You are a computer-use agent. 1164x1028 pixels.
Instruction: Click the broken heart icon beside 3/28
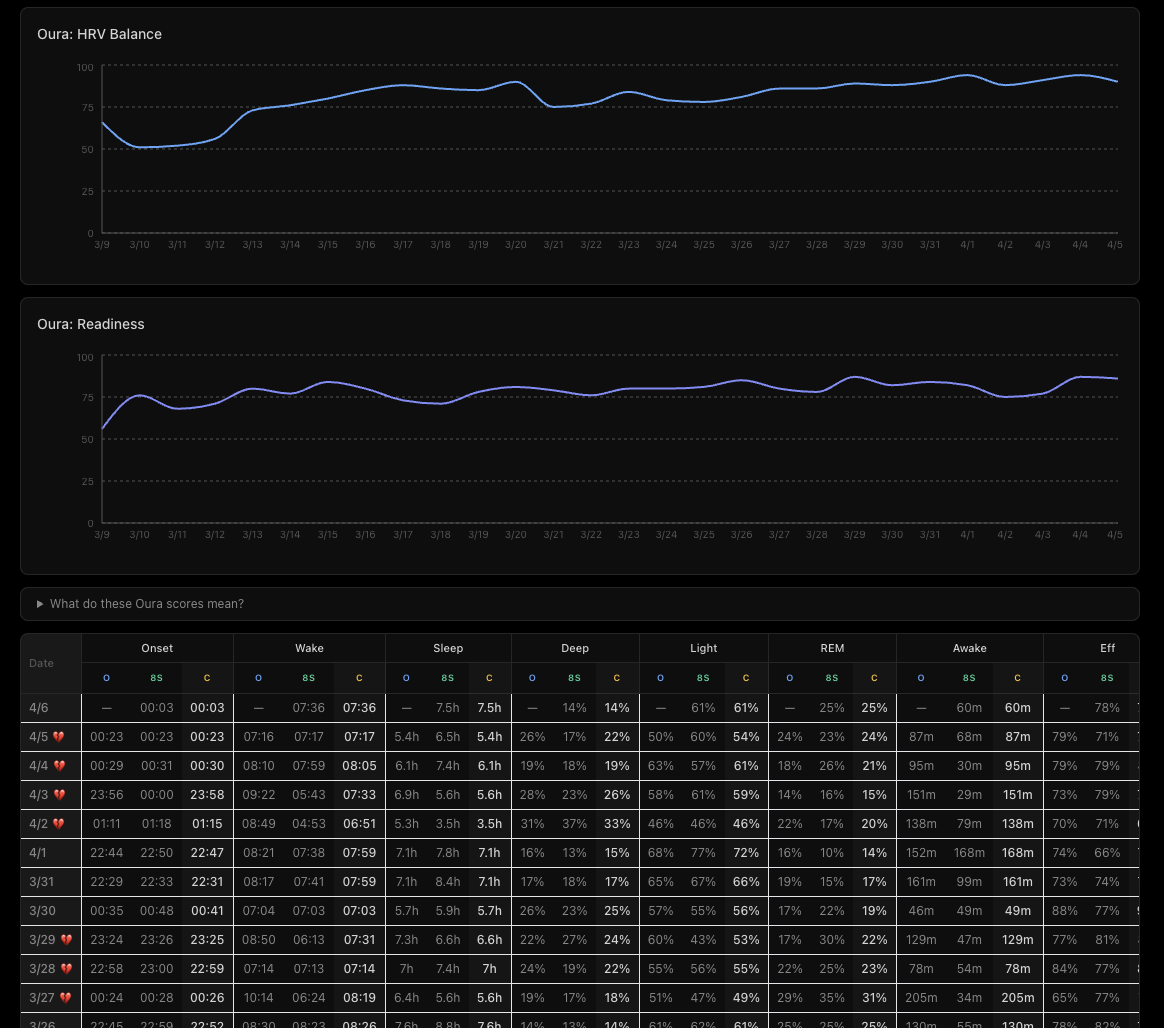[66, 969]
